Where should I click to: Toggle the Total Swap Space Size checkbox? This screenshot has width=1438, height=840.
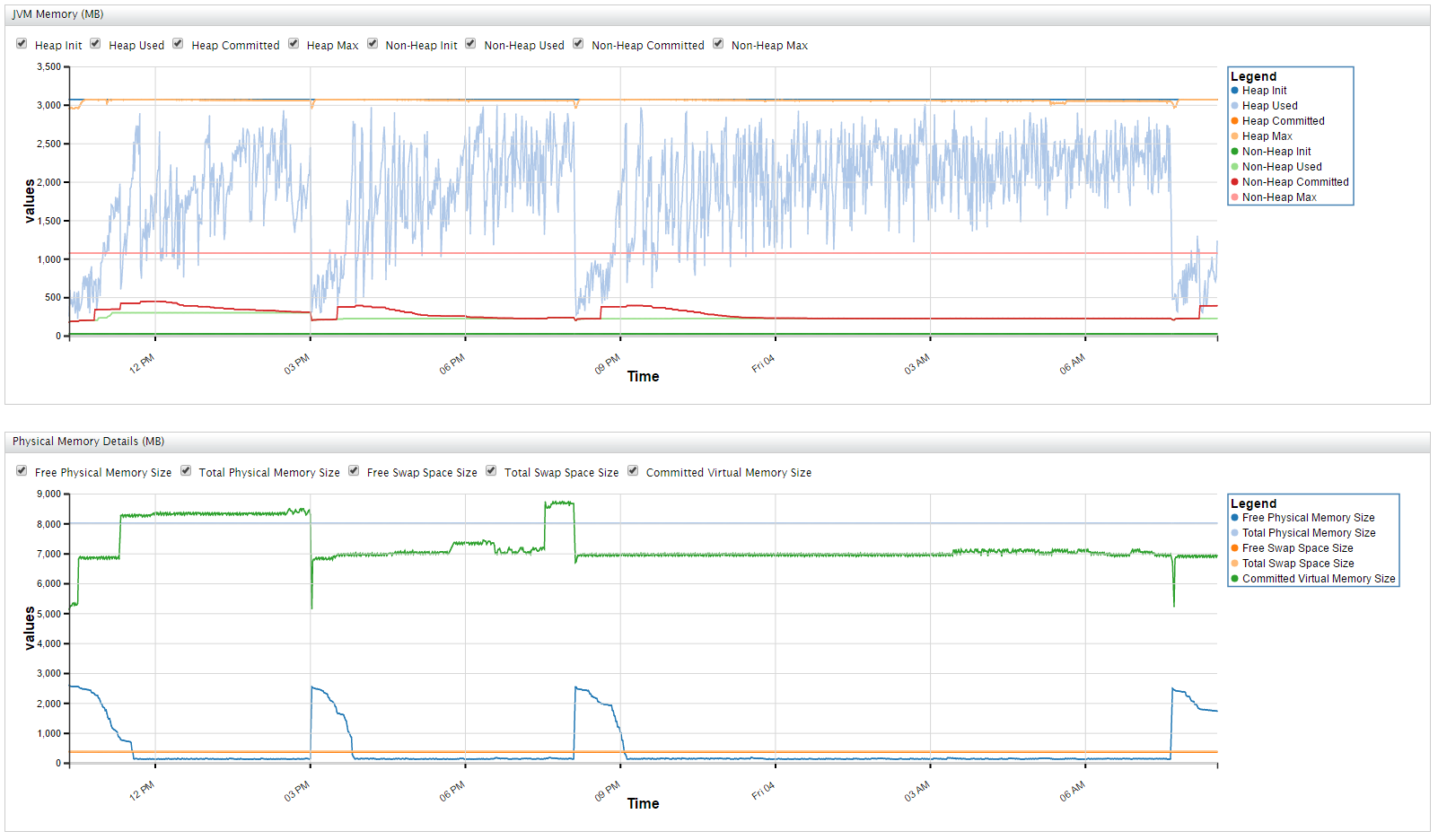tap(491, 471)
